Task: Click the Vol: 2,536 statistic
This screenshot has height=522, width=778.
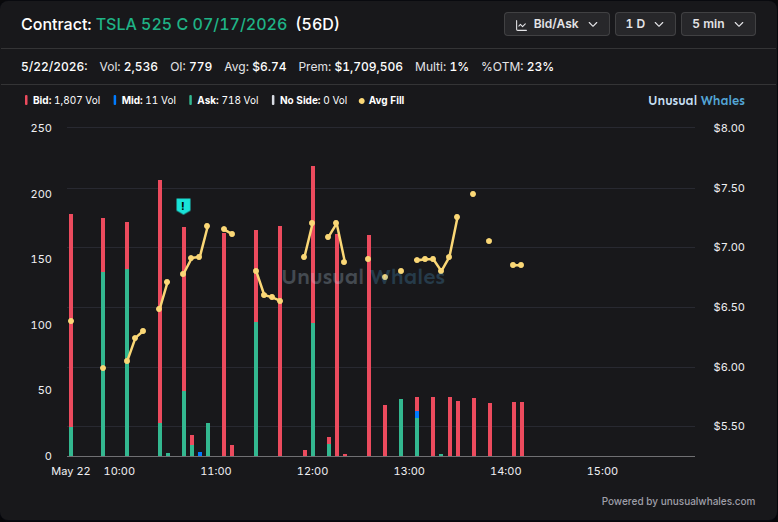Action: [x=129, y=66]
